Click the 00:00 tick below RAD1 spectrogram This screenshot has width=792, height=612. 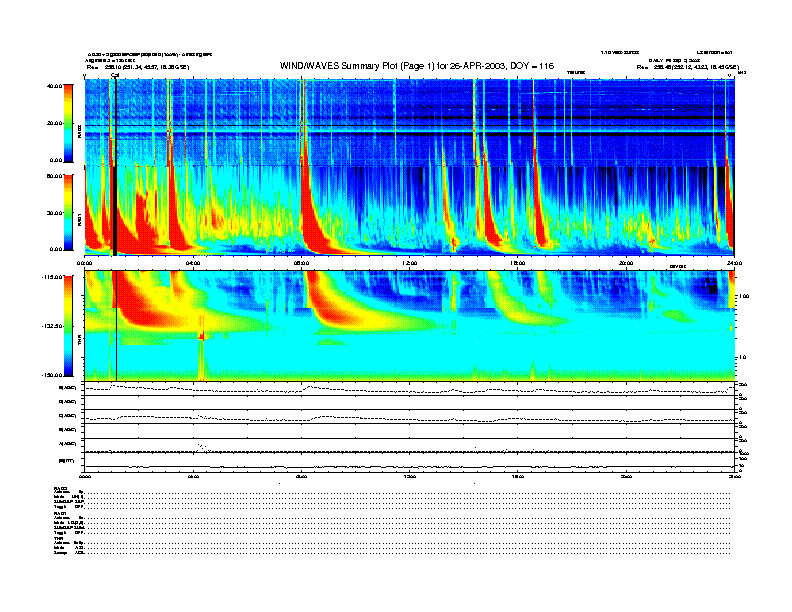(x=84, y=263)
